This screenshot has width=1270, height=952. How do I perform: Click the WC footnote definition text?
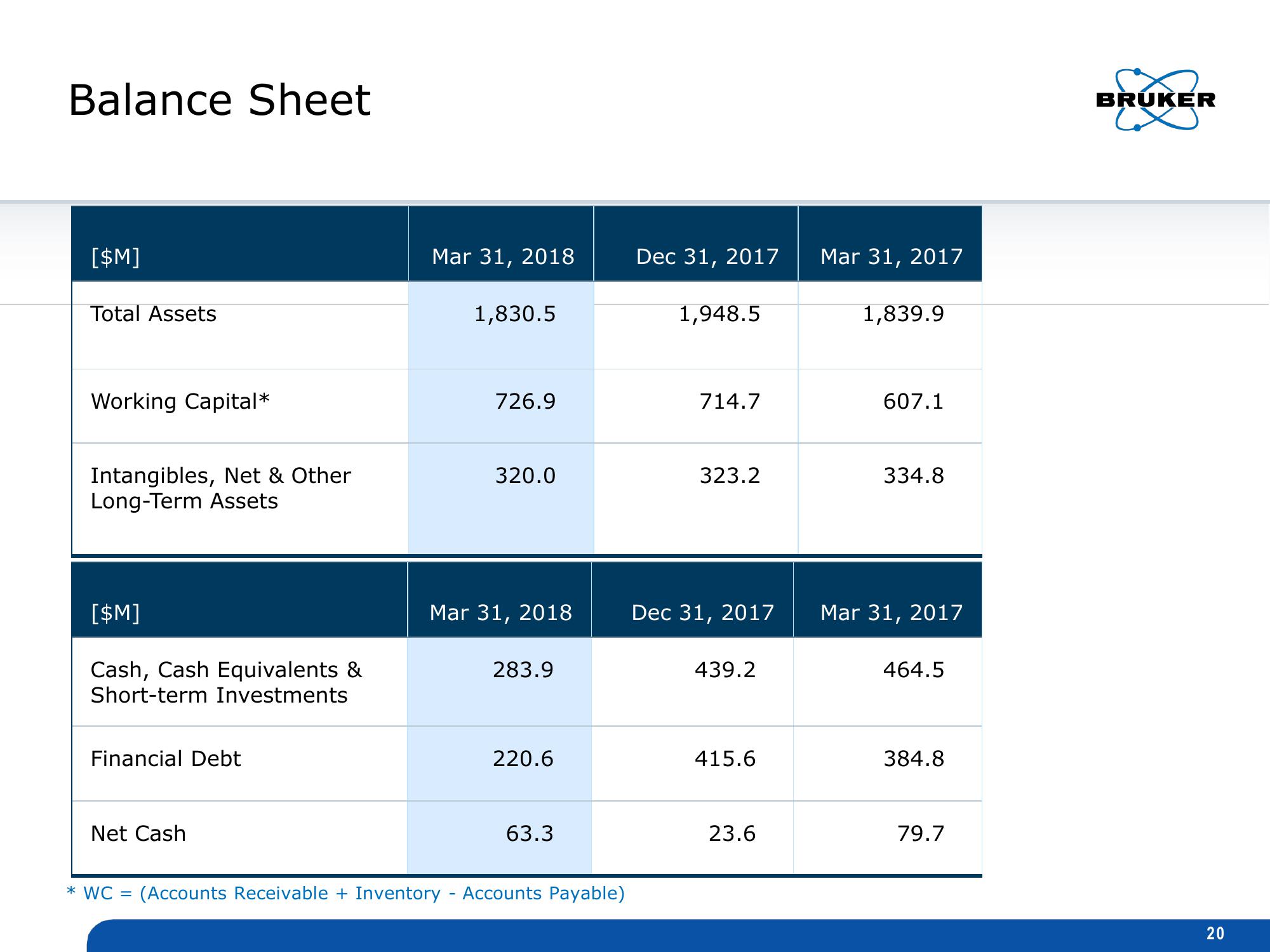point(346,894)
